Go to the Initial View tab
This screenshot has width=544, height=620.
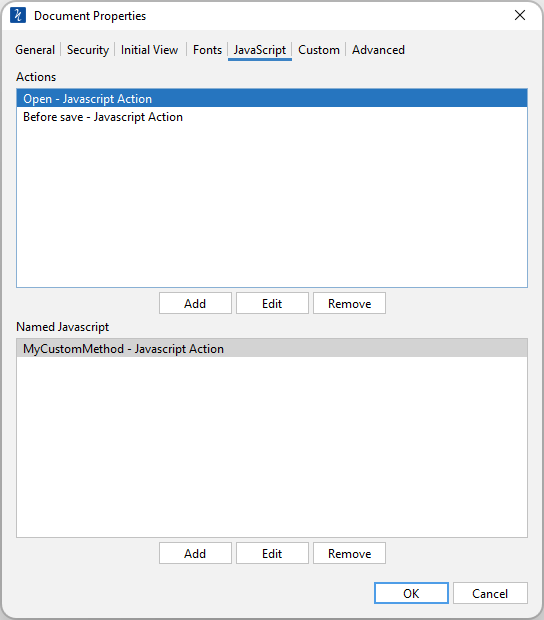(149, 50)
